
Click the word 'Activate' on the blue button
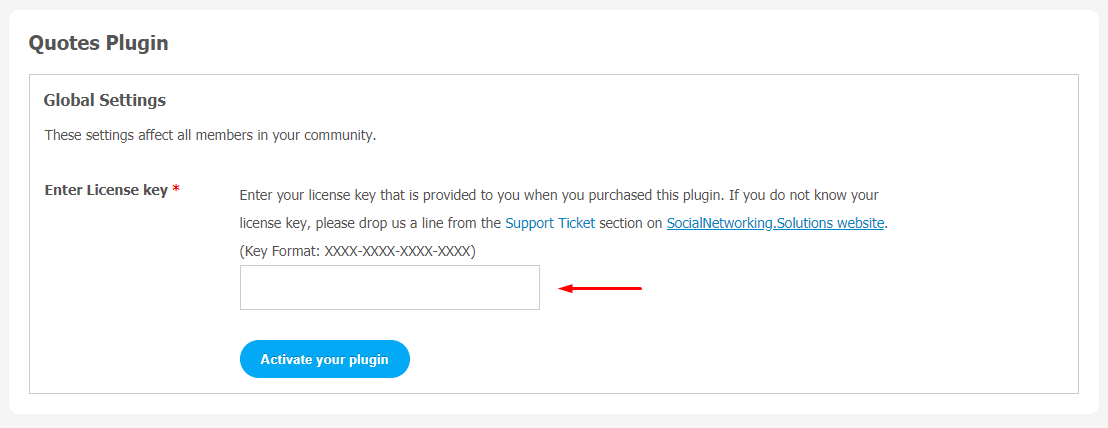click(x=284, y=359)
